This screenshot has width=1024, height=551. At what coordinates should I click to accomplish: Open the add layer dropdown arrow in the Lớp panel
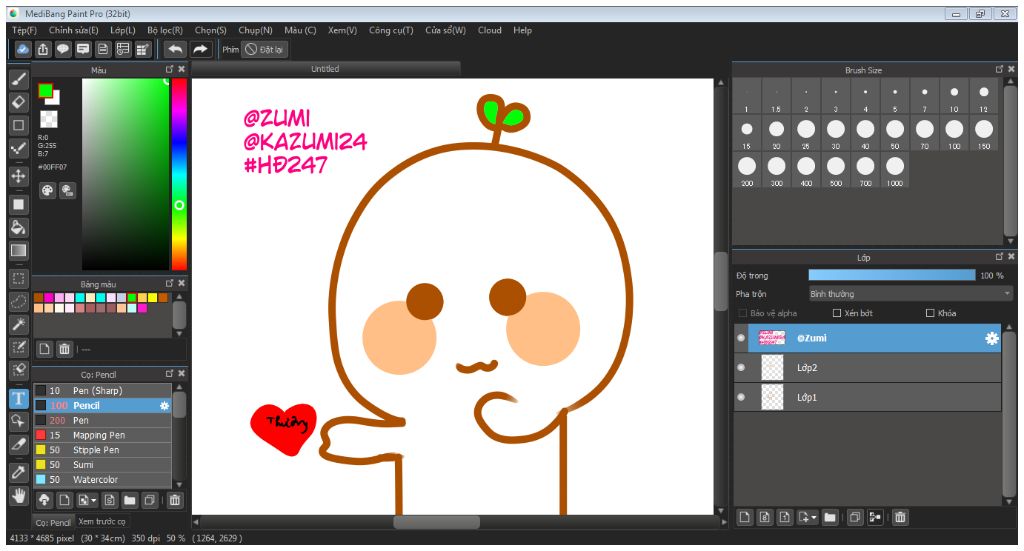coord(814,518)
